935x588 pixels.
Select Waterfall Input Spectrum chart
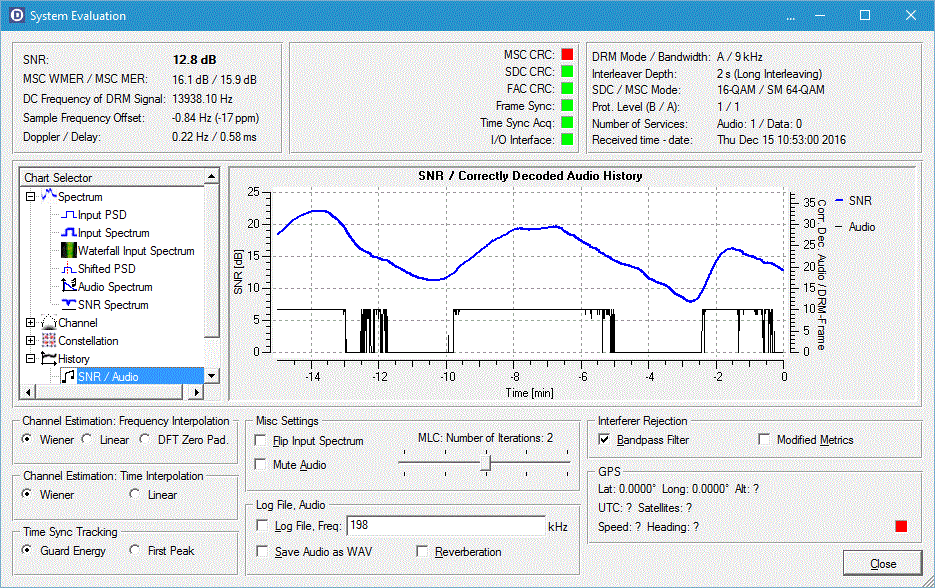click(x=136, y=251)
